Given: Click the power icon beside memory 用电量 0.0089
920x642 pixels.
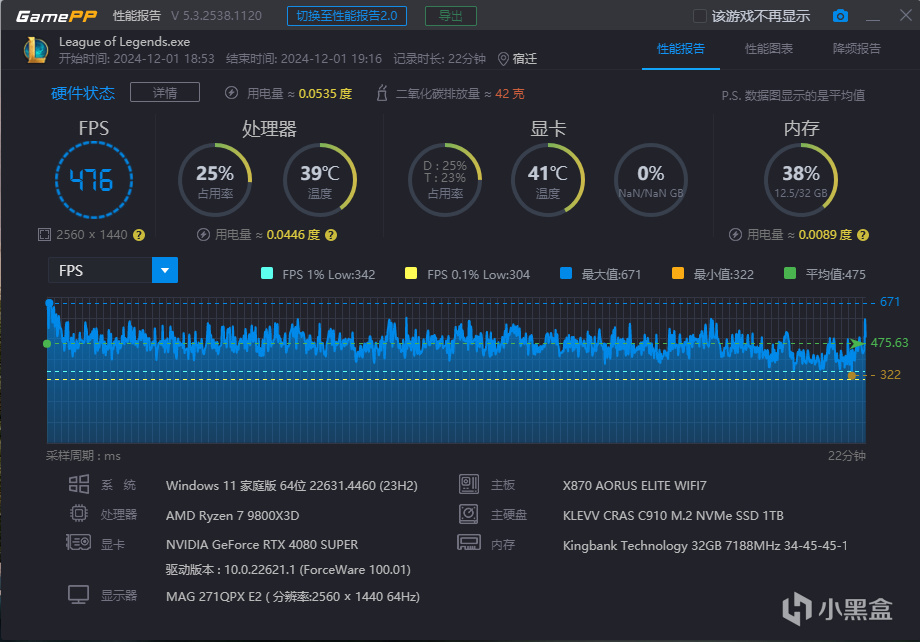Looking at the screenshot, I should click(735, 235).
